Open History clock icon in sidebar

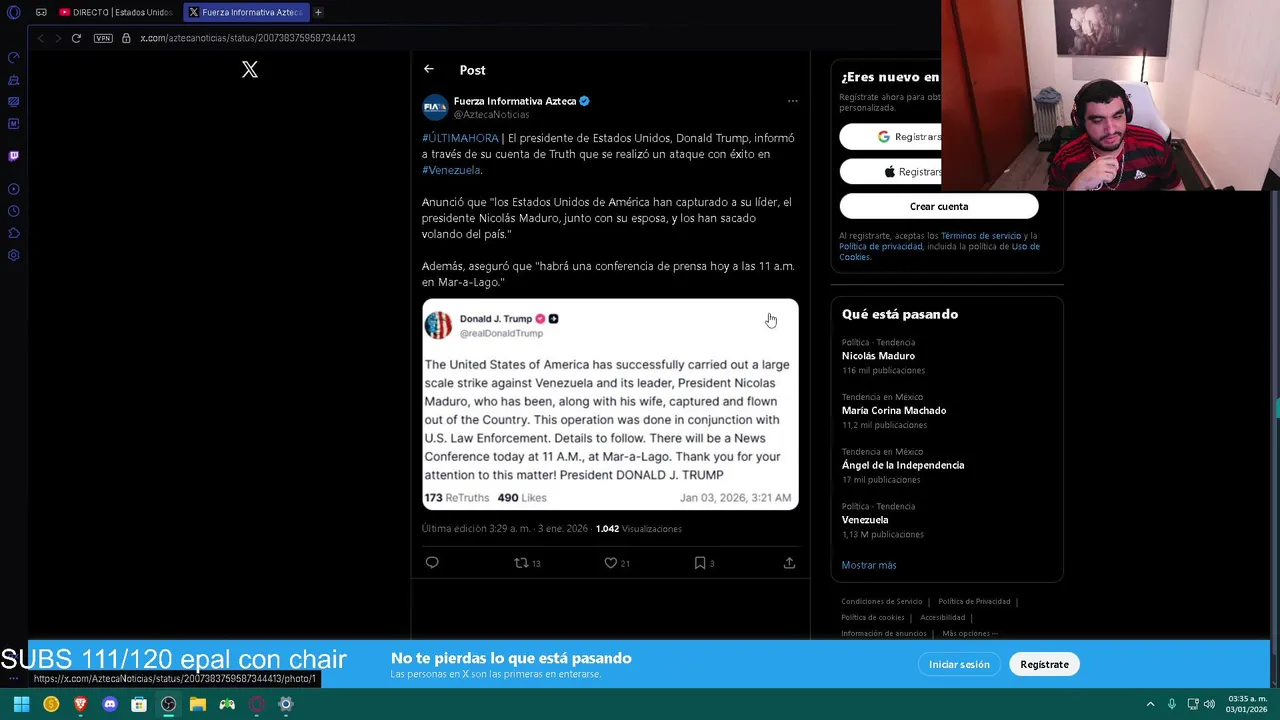click(14, 211)
